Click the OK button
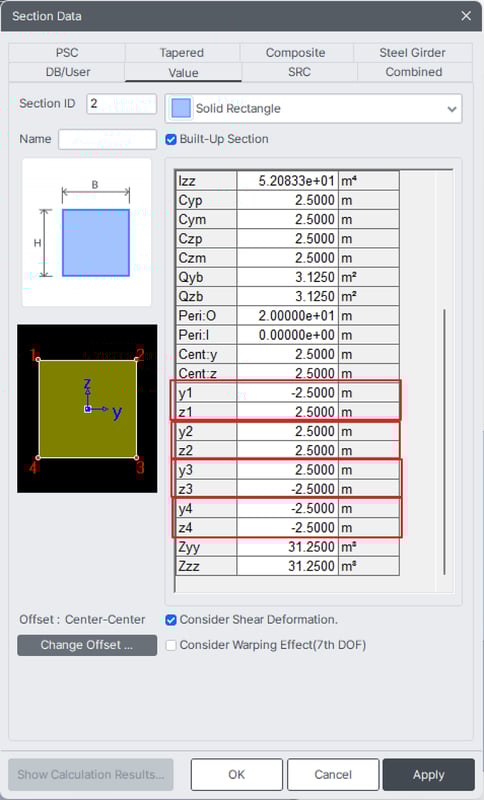This screenshot has width=484, height=800. click(x=237, y=774)
